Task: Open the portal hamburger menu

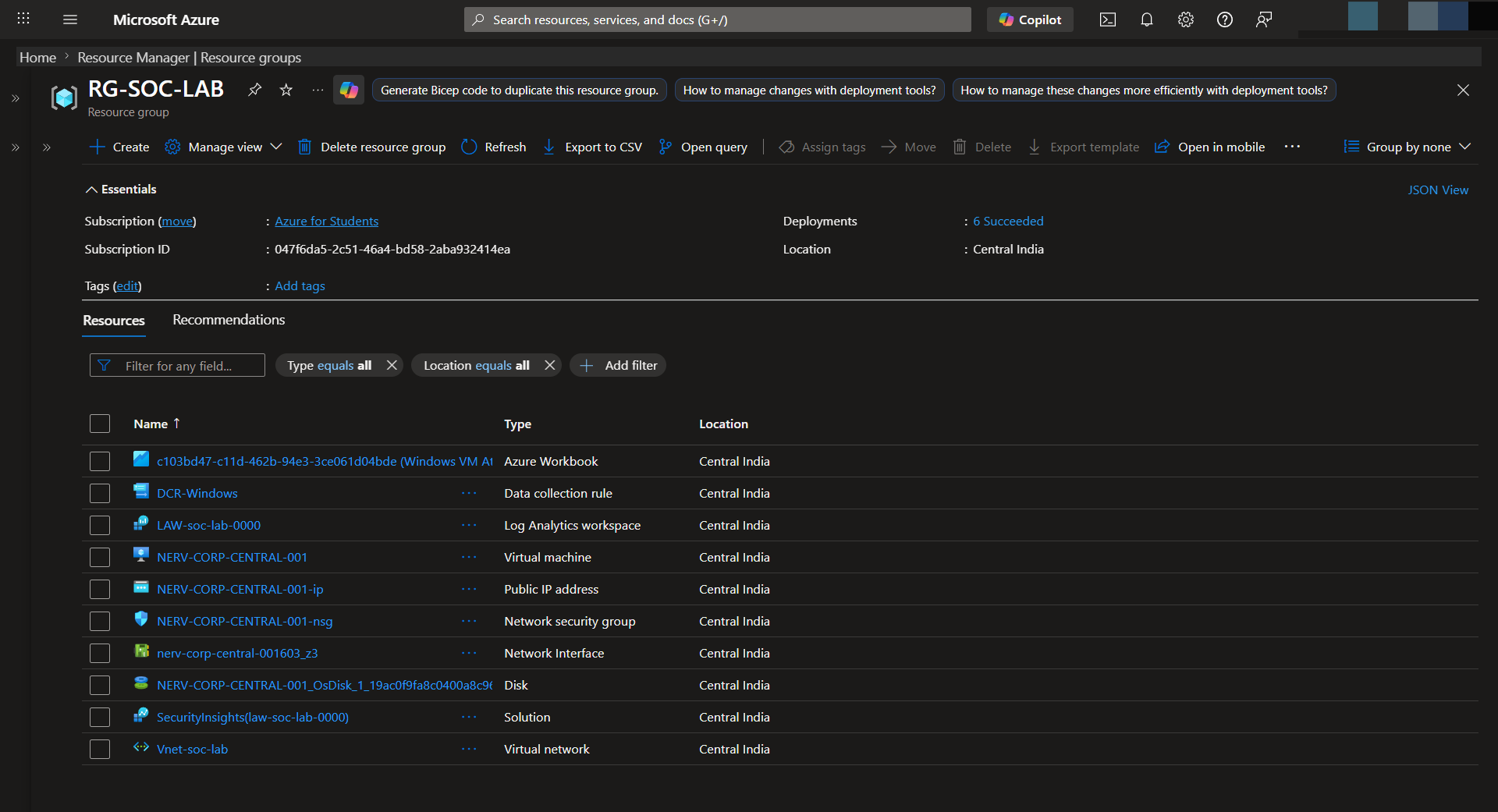Action: point(70,20)
